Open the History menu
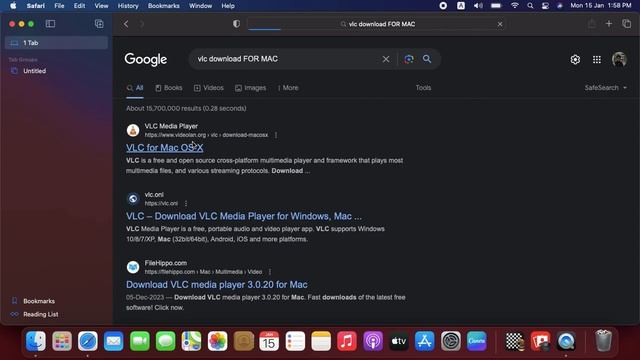Screen dimensions: 640x360 [128, 6]
